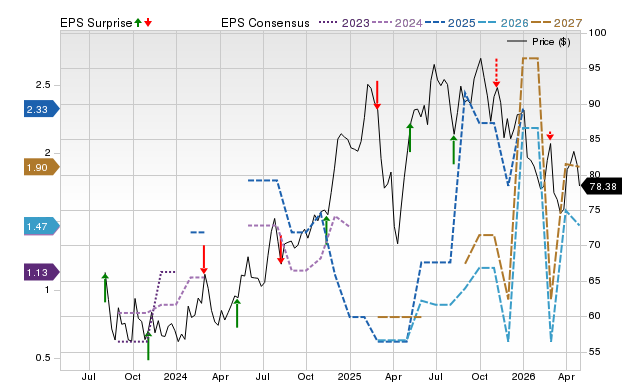Click the 1.47 light blue EPS tag
The width and height of the screenshot is (640, 382).
click(42, 226)
